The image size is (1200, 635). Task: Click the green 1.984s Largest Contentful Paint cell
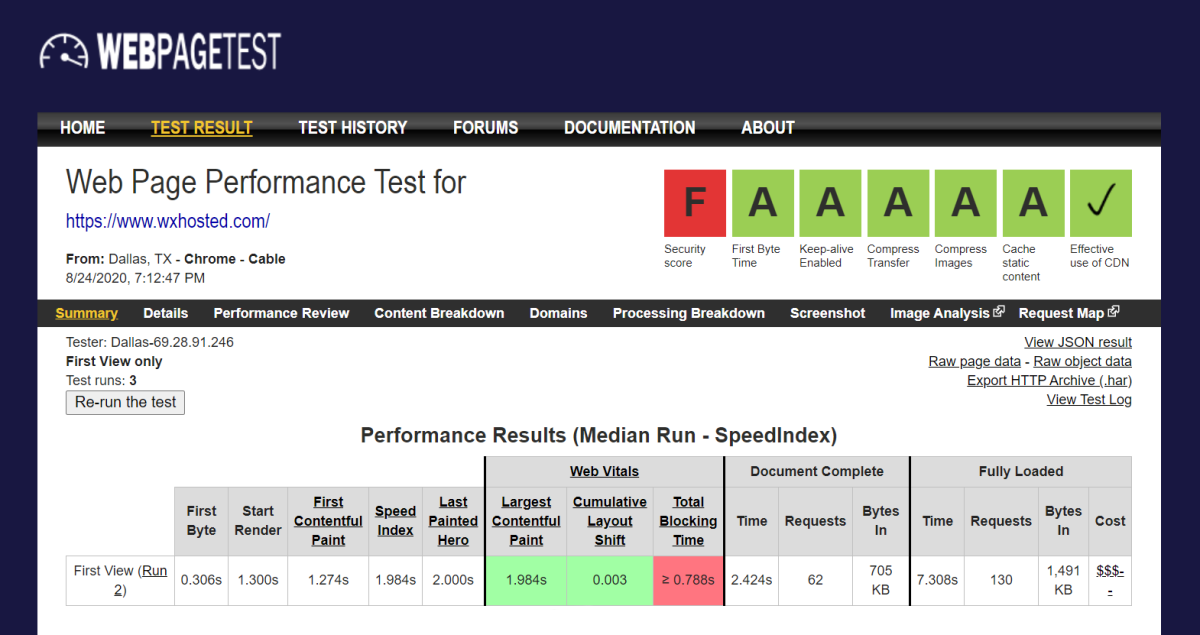[526, 580]
